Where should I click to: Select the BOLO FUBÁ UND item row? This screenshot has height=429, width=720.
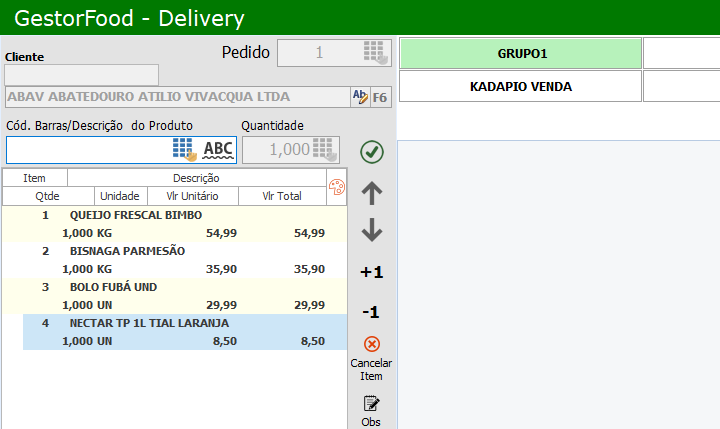[174, 296]
